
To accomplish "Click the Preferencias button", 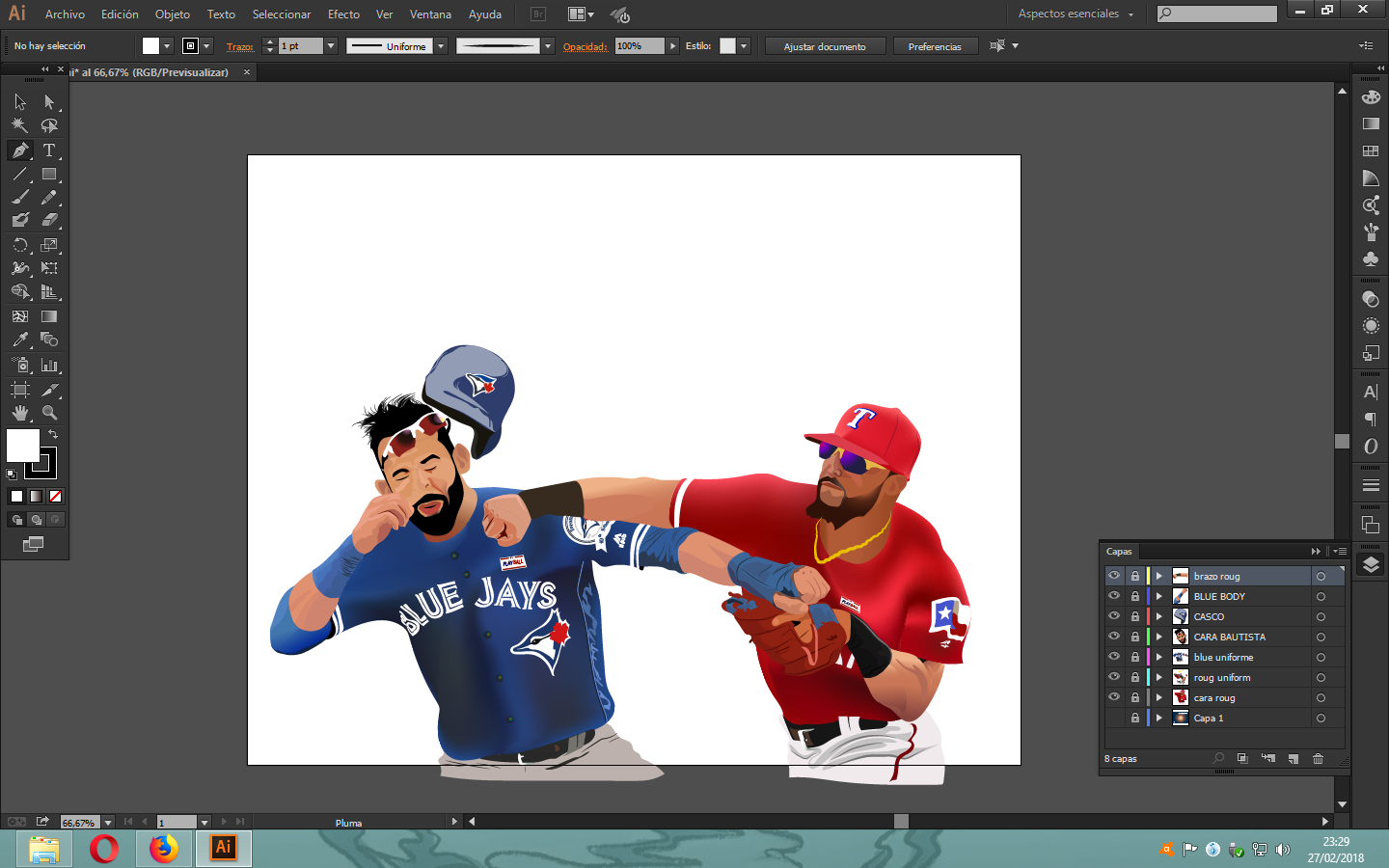I will pos(935,46).
